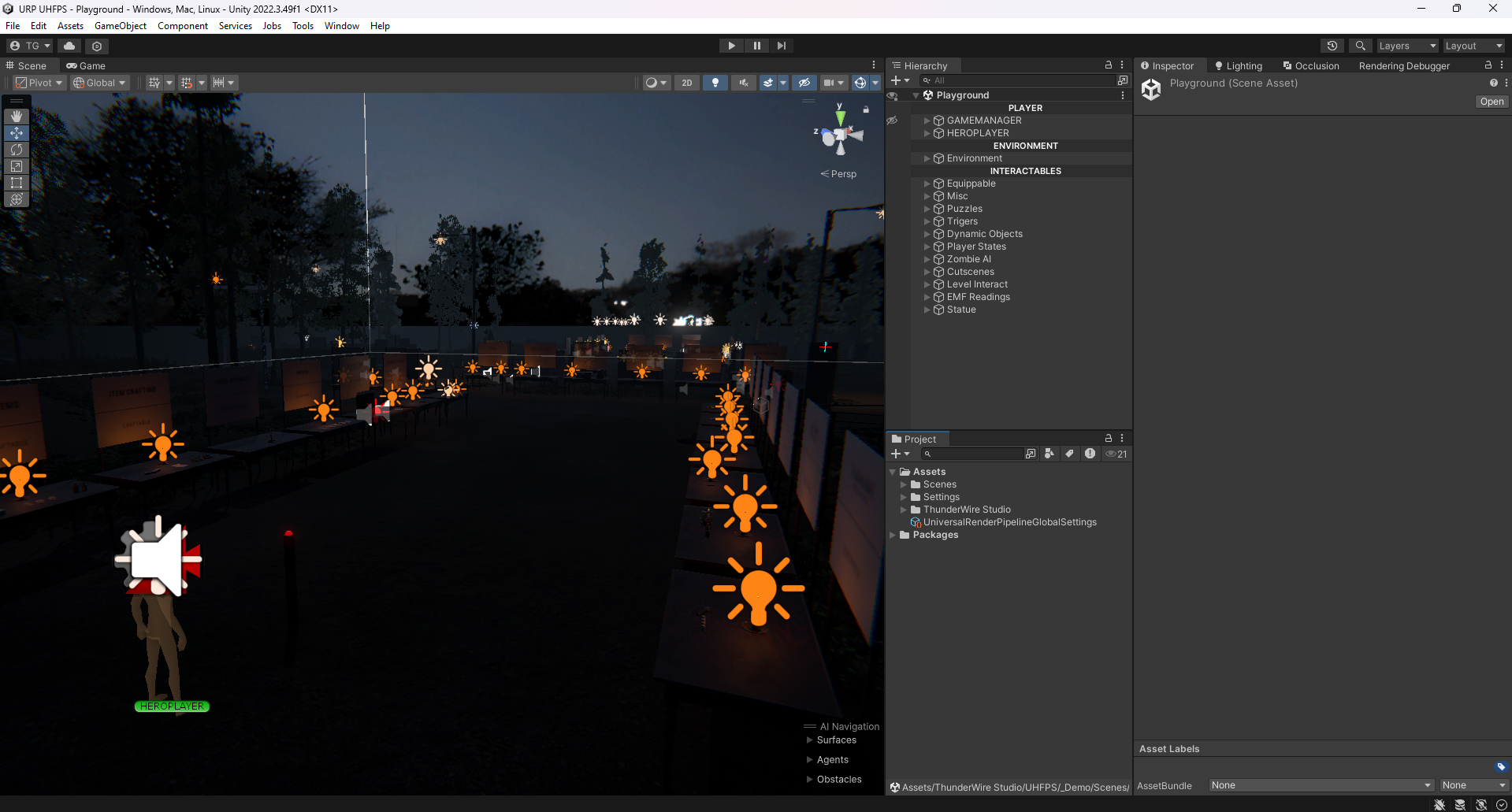This screenshot has height=812, width=1512.
Task: Click the Play button to run game
Action: tap(731, 46)
